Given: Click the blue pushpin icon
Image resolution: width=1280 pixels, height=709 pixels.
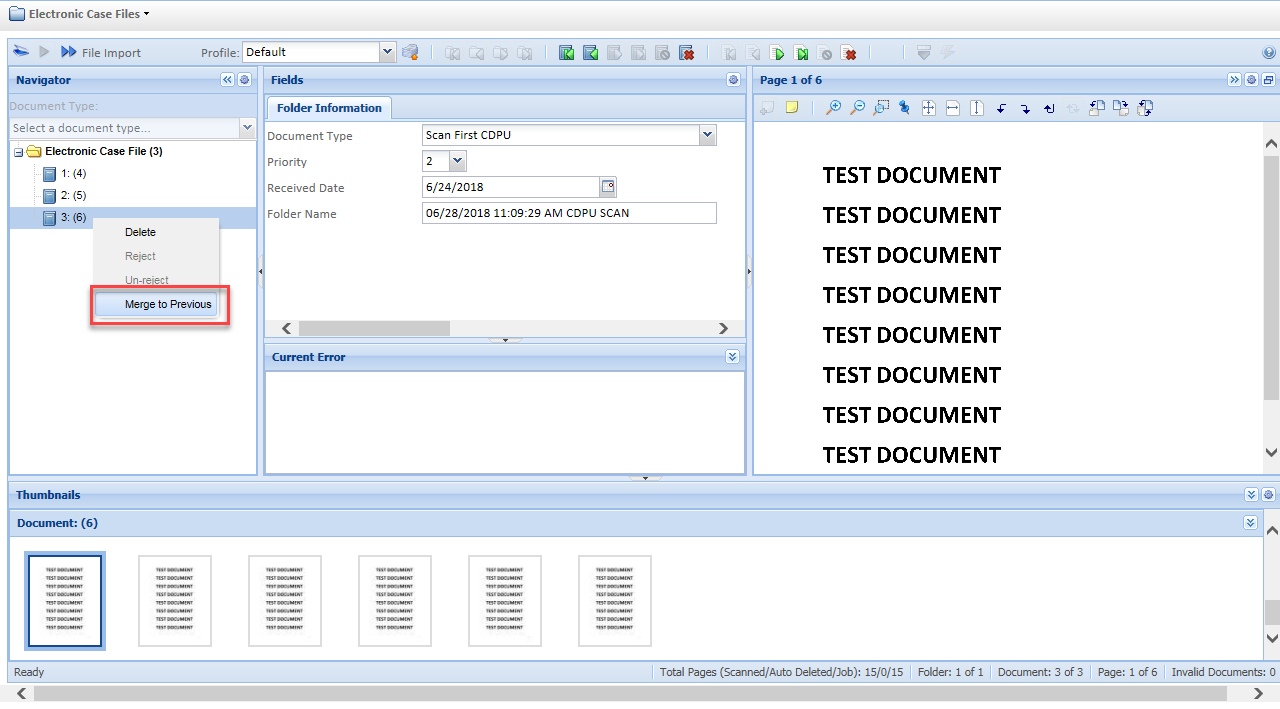Looking at the screenshot, I should click(x=905, y=108).
